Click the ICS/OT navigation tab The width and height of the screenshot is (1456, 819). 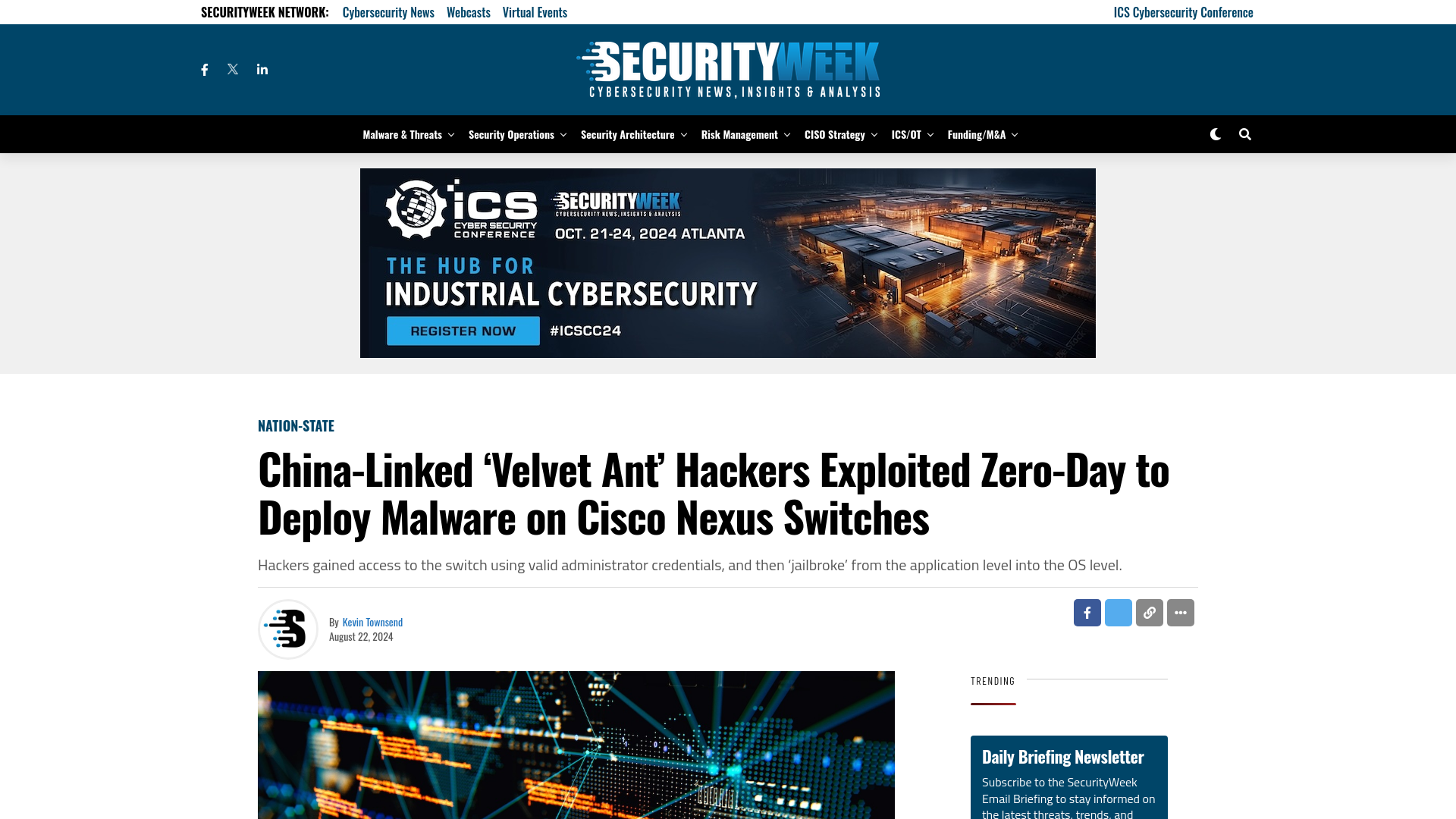[906, 134]
